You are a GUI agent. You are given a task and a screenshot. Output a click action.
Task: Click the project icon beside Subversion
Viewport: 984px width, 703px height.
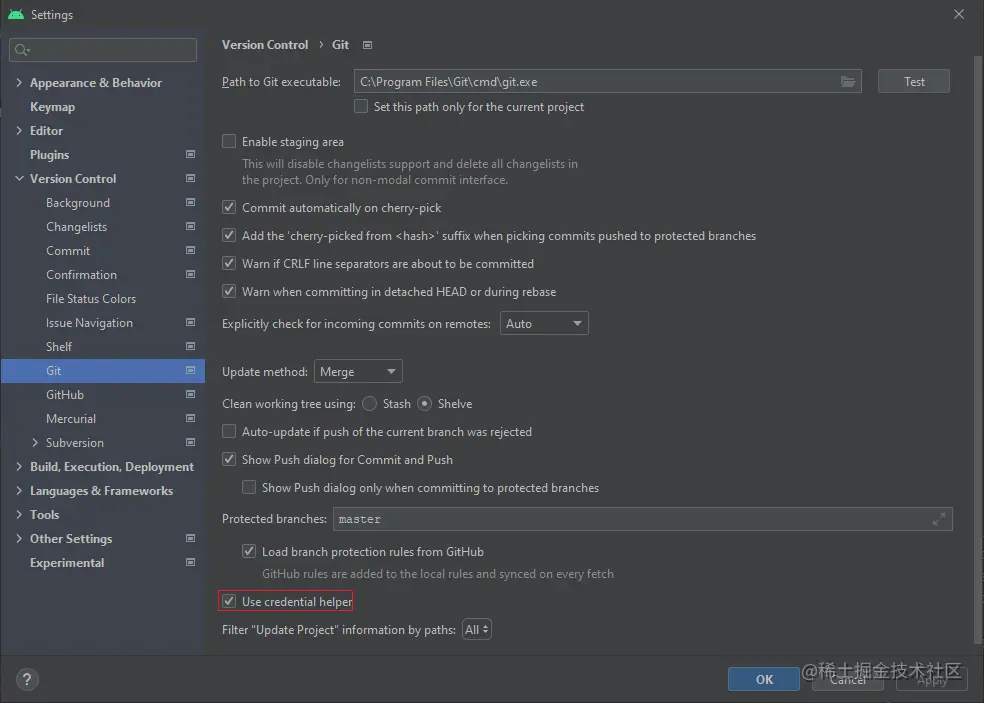tap(190, 442)
